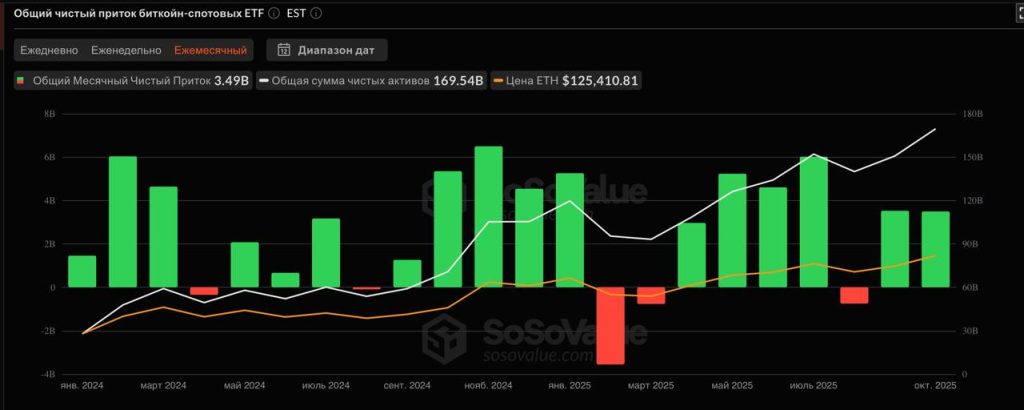Click the июль 2025 axis label
The width and height of the screenshot is (1024, 410).
tap(814, 386)
